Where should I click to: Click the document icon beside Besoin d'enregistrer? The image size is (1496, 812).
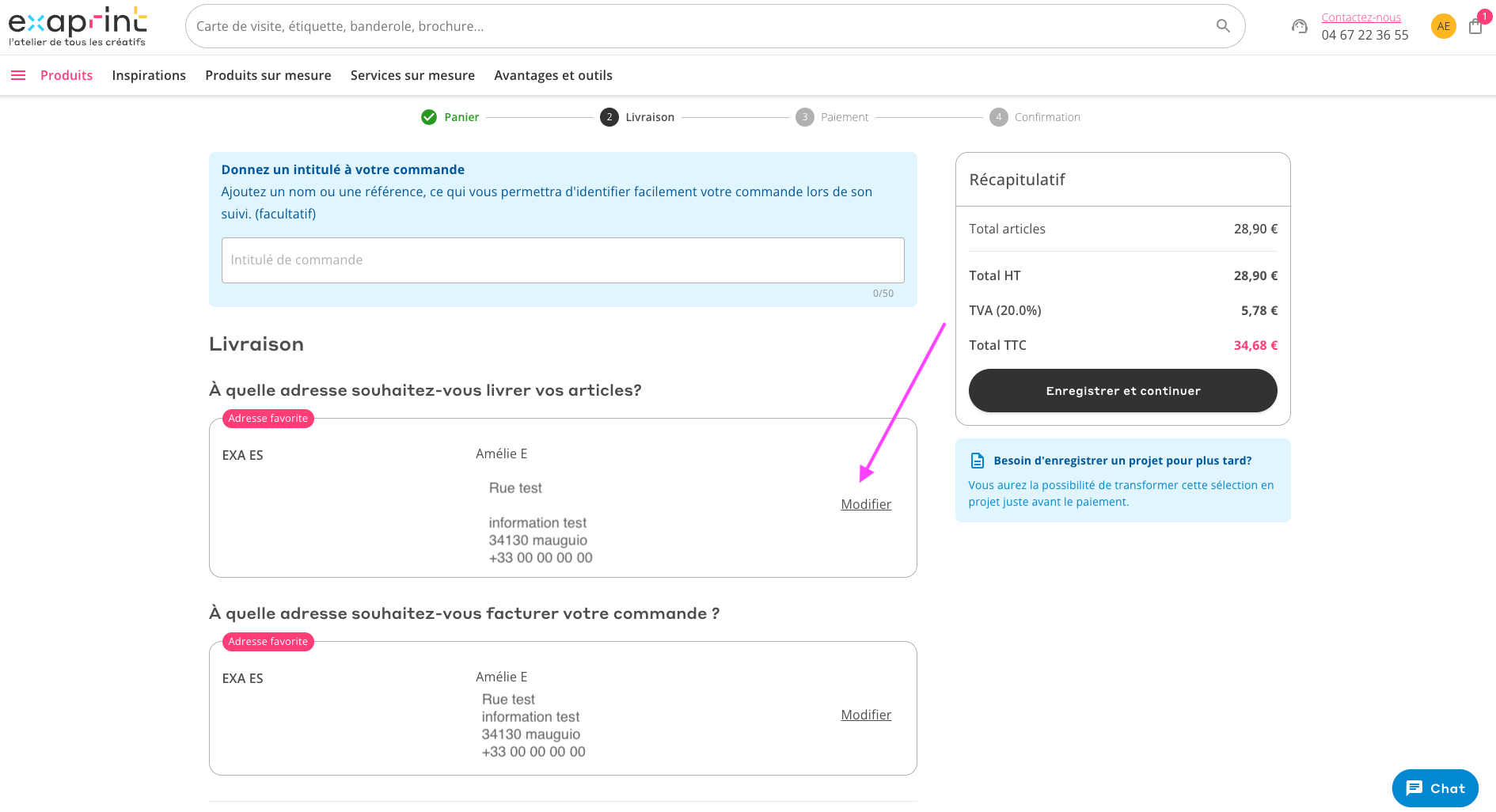click(978, 461)
